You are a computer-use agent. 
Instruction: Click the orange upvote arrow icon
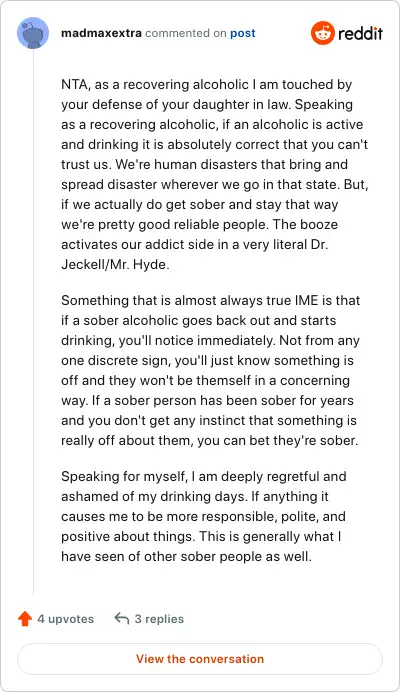(x=25, y=619)
